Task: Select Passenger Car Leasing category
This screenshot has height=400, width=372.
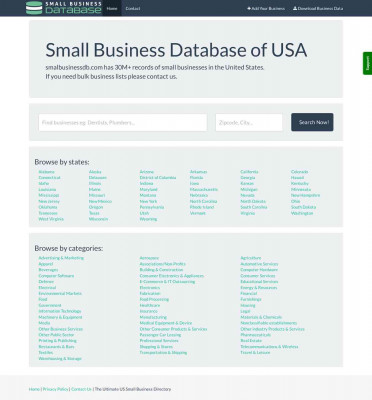Action: pyautogui.click(x=160, y=335)
